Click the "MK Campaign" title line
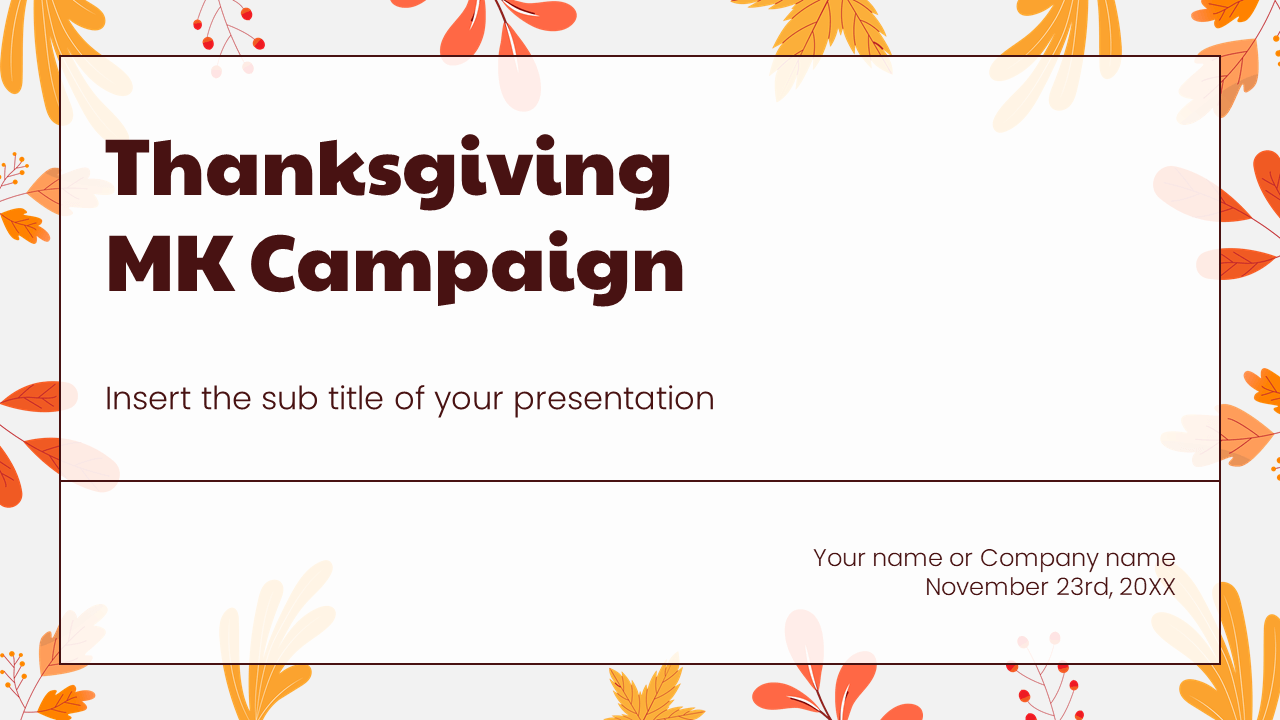The width and height of the screenshot is (1280, 720). (x=395, y=264)
